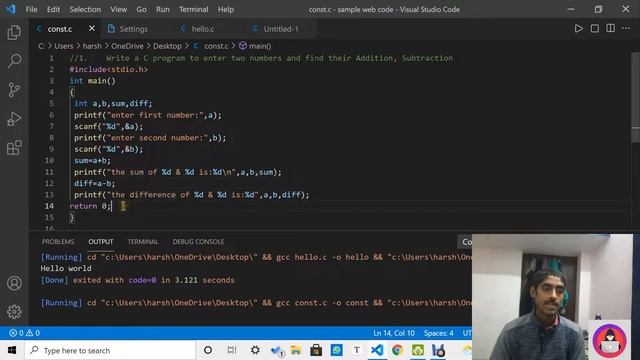The height and width of the screenshot is (360, 640).
Task: Open Microsoft Store on taskbar
Action: point(316,350)
